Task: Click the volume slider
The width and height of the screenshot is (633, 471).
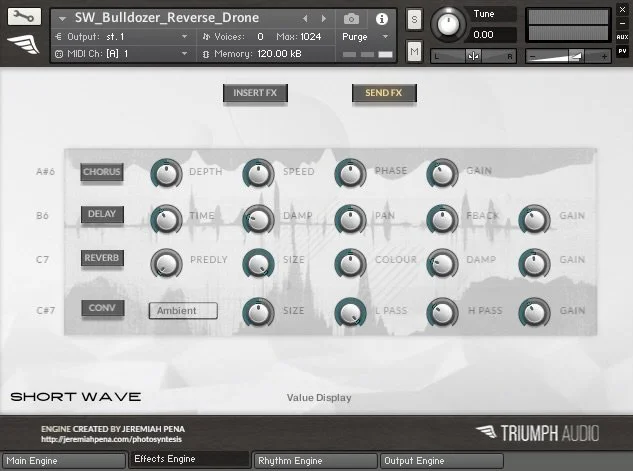Action: (568, 56)
